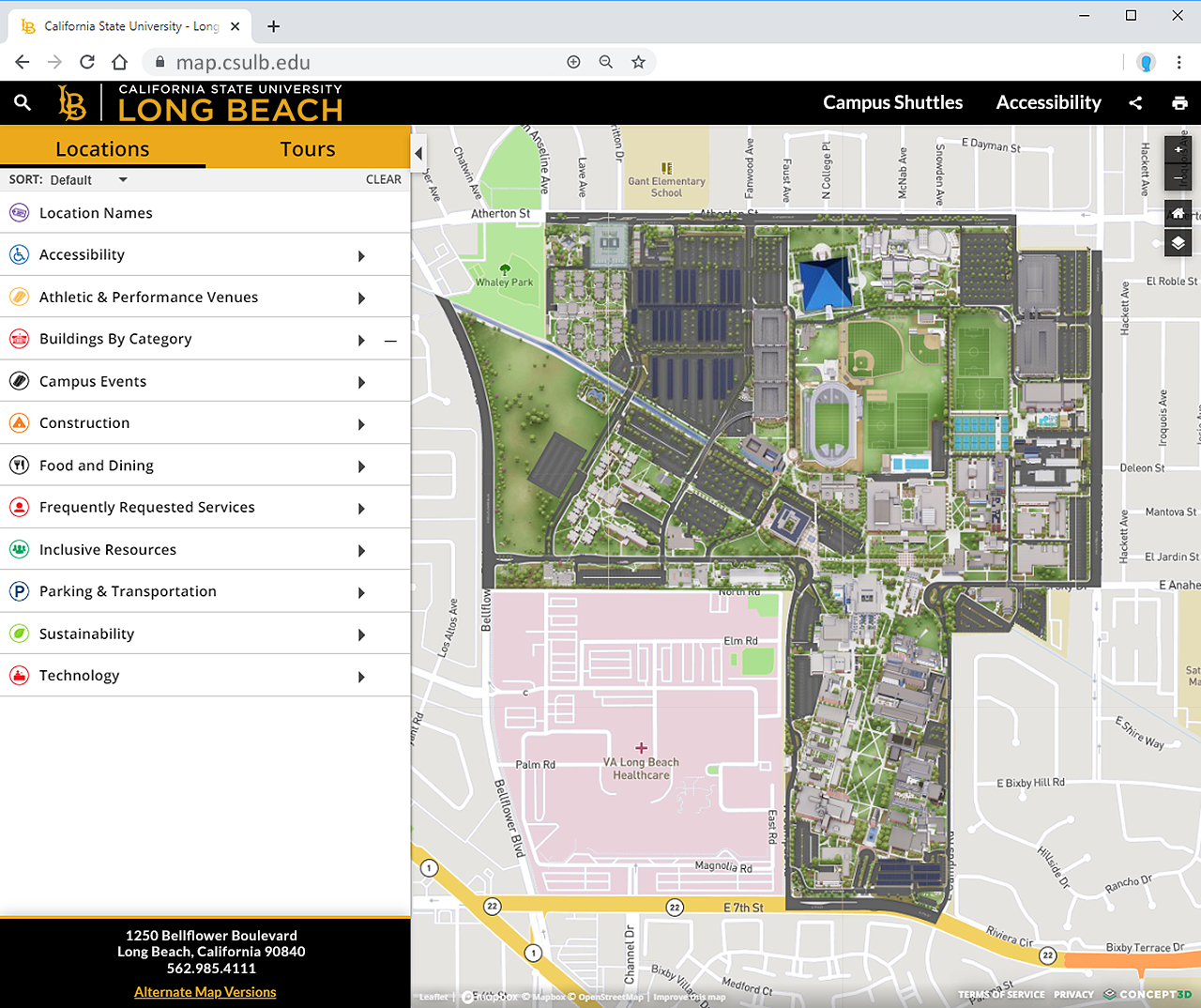This screenshot has height=1008, width=1201.
Task: Zoom in using the plus control on the map
Action: 1178,149
